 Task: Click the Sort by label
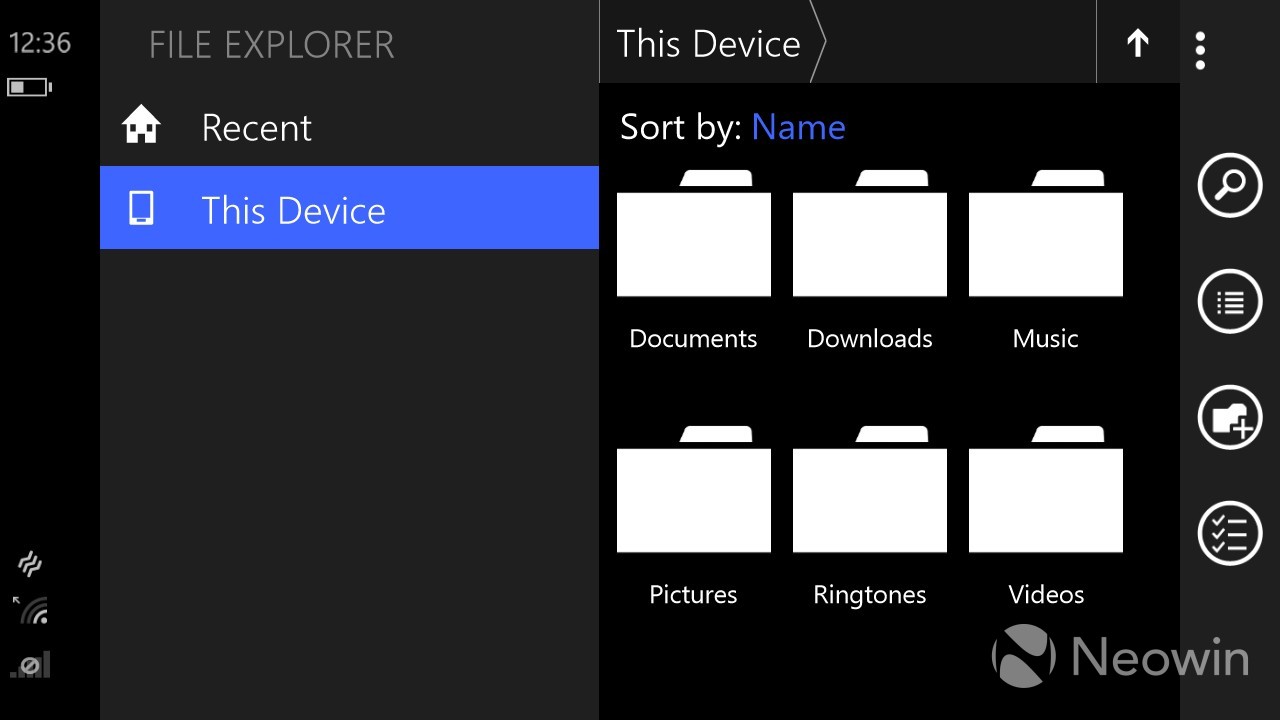tap(681, 127)
